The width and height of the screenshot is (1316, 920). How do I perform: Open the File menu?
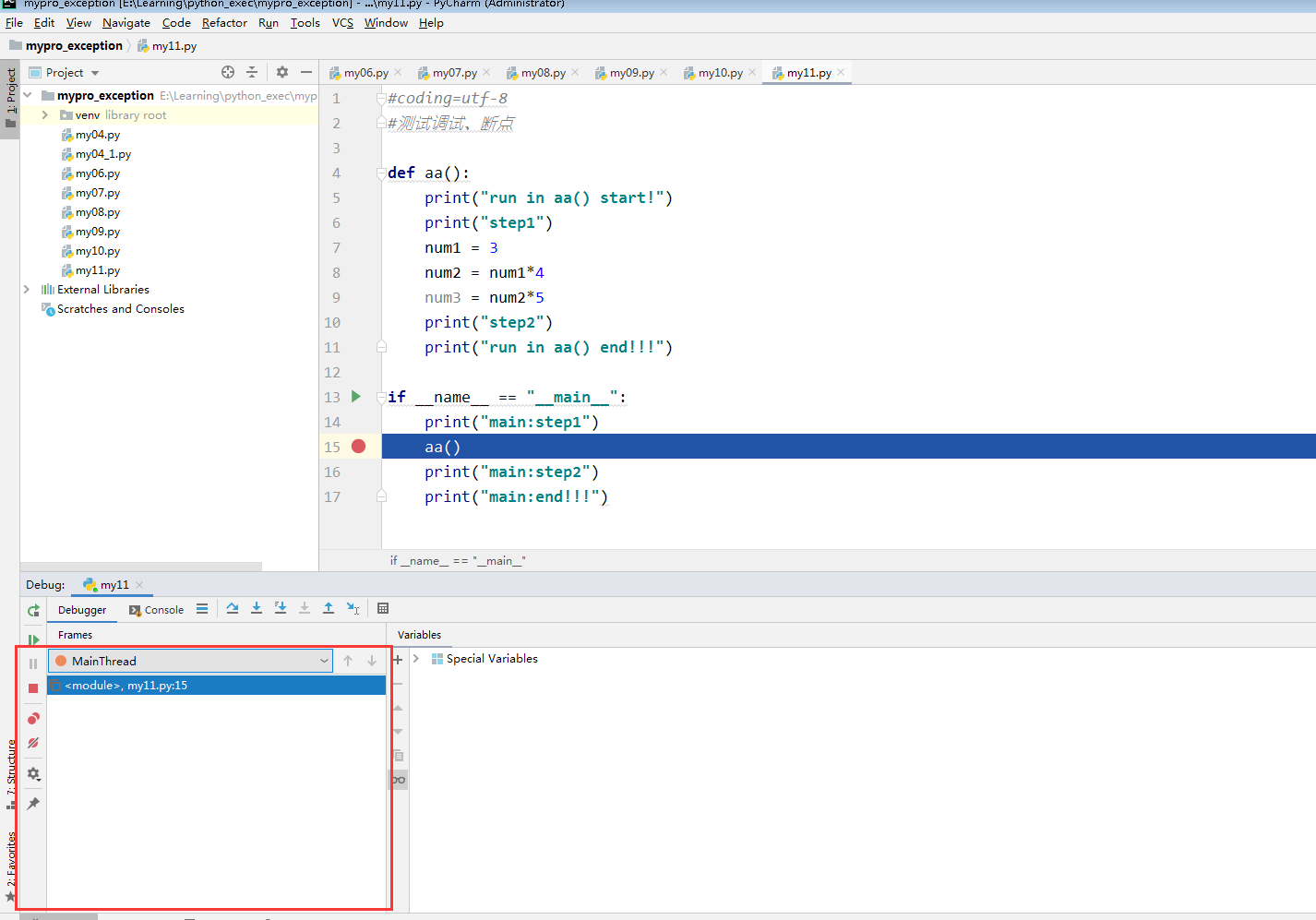(x=14, y=23)
